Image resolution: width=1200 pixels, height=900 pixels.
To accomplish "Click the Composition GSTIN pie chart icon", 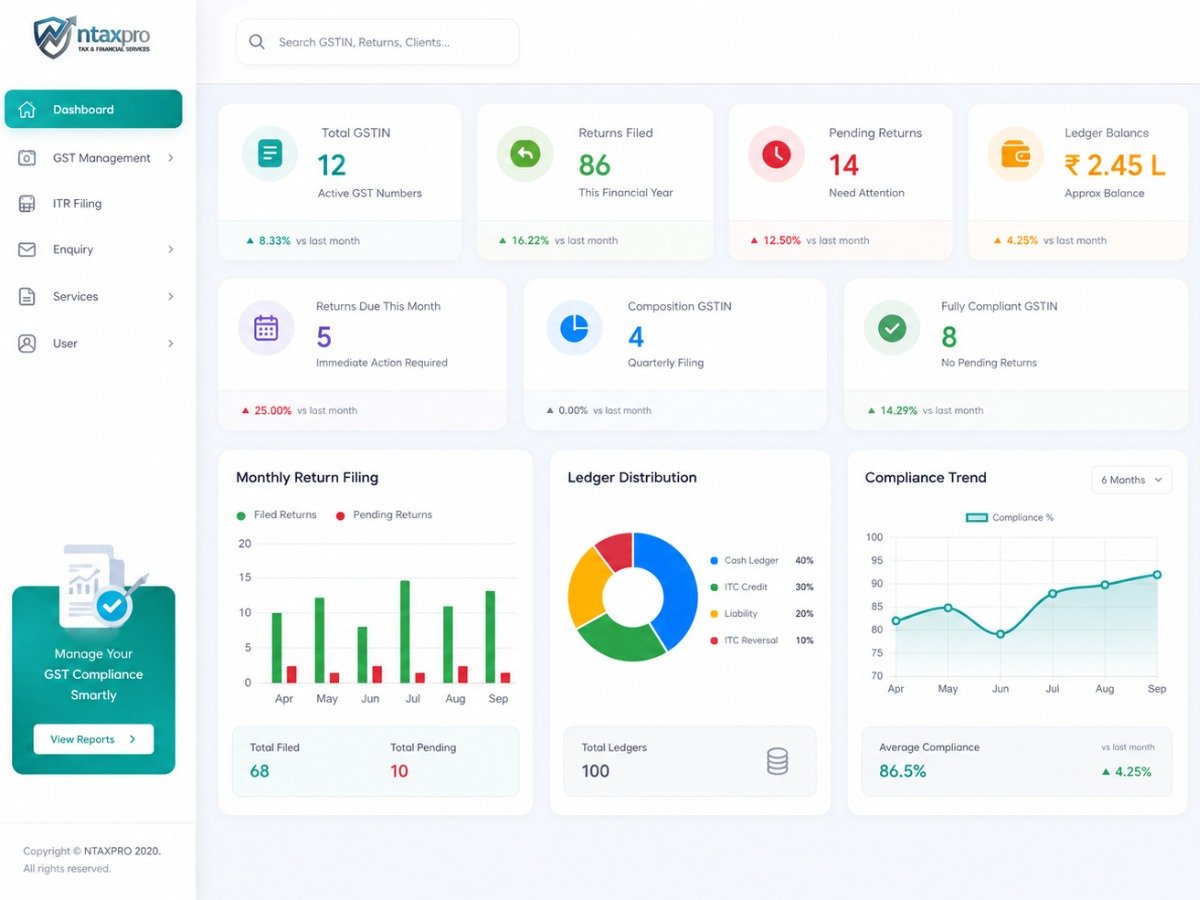I will (x=574, y=327).
